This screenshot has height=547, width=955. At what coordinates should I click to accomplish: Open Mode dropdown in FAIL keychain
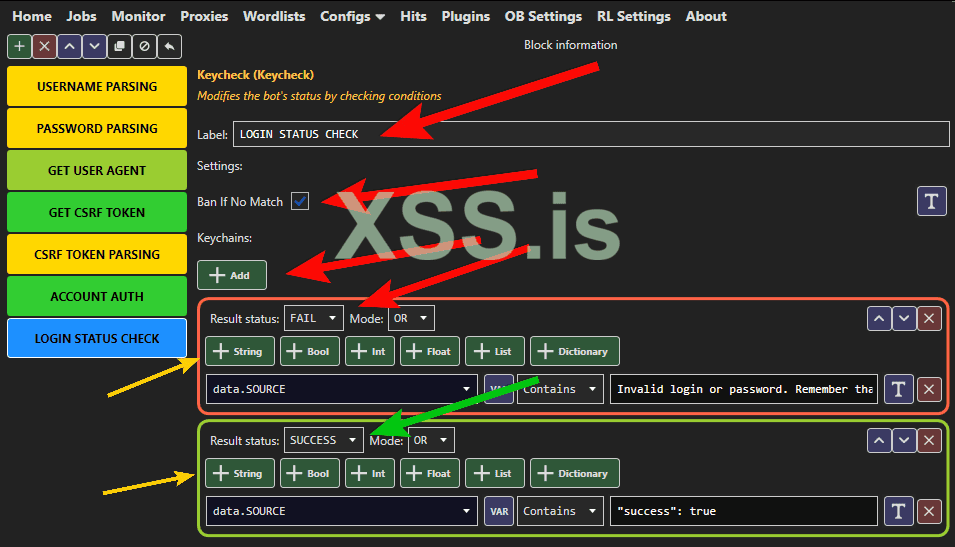click(x=411, y=318)
